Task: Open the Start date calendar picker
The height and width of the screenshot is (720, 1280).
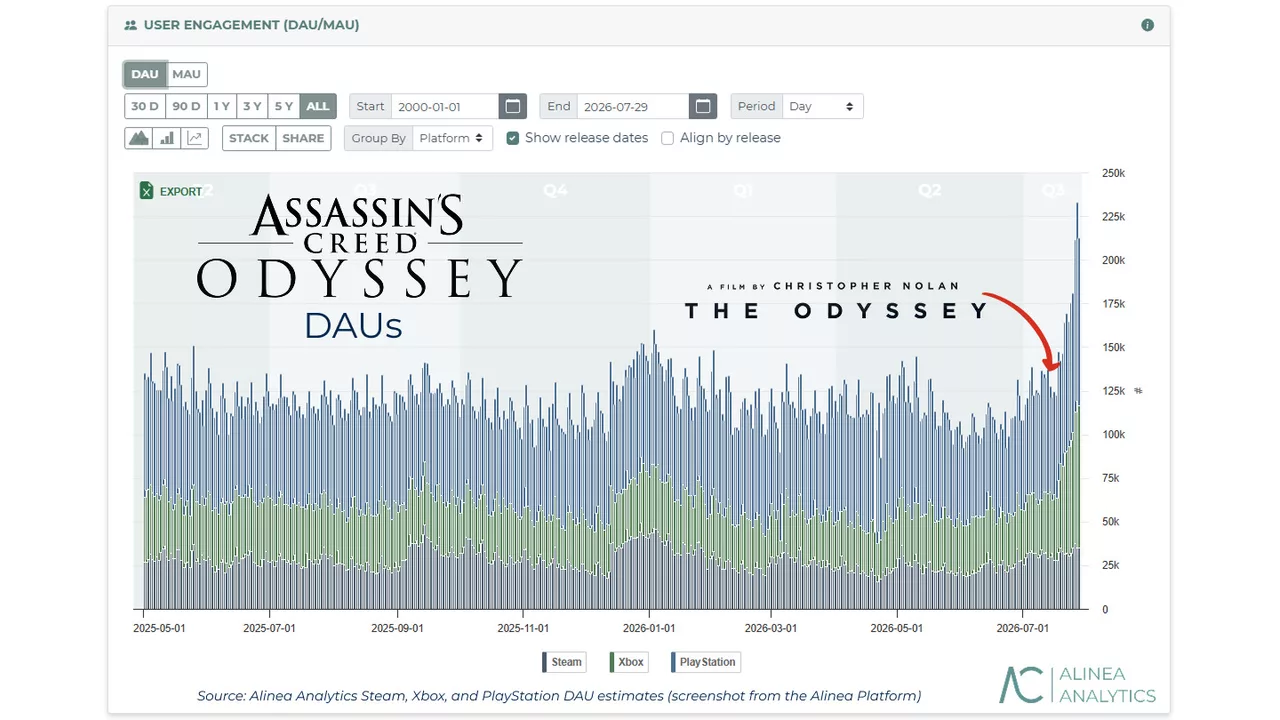Action: click(513, 106)
